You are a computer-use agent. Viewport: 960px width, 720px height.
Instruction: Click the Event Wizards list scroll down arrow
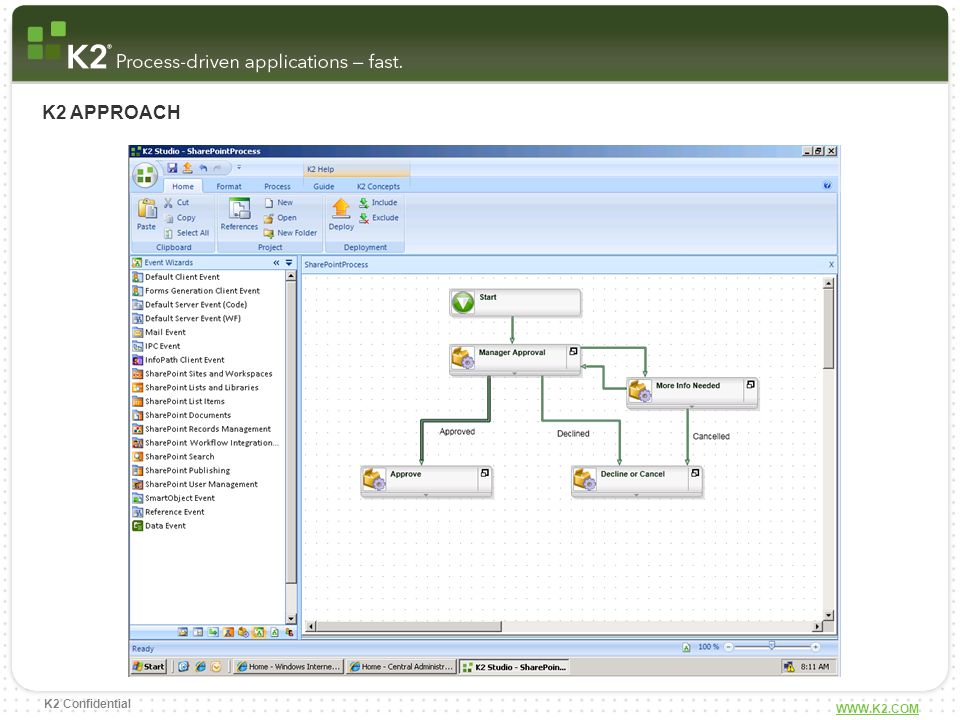coord(291,618)
